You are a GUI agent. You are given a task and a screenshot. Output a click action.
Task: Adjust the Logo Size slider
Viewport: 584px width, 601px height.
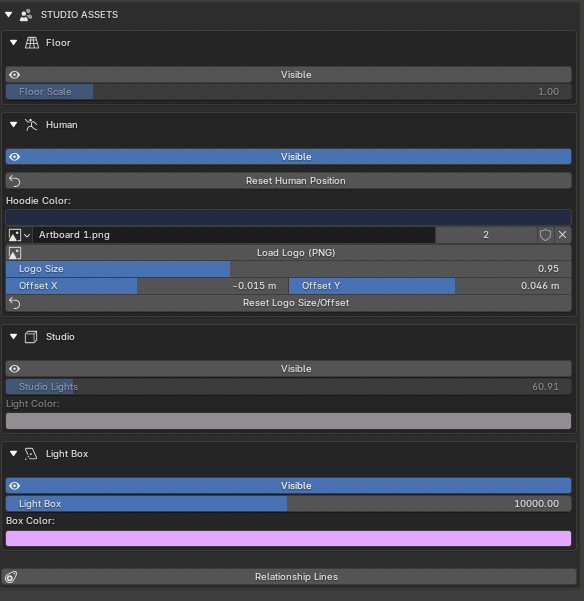click(289, 269)
